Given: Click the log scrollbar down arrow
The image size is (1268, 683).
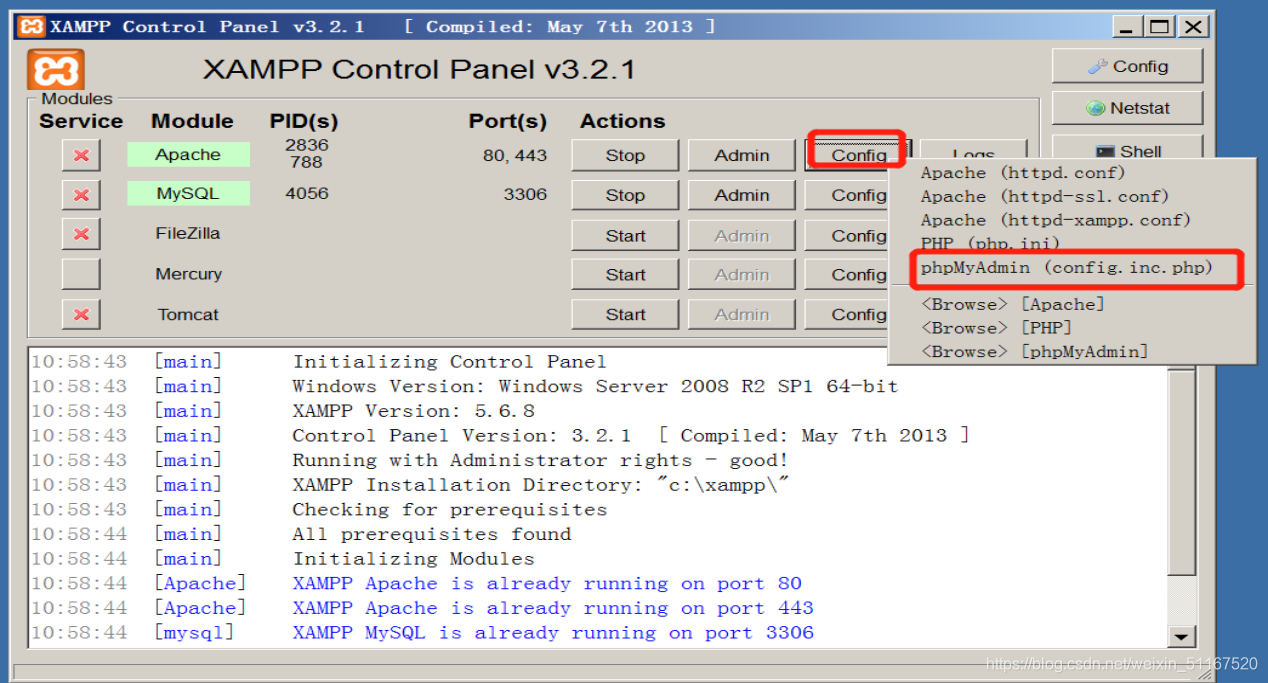Looking at the screenshot, I should 1182,636.
